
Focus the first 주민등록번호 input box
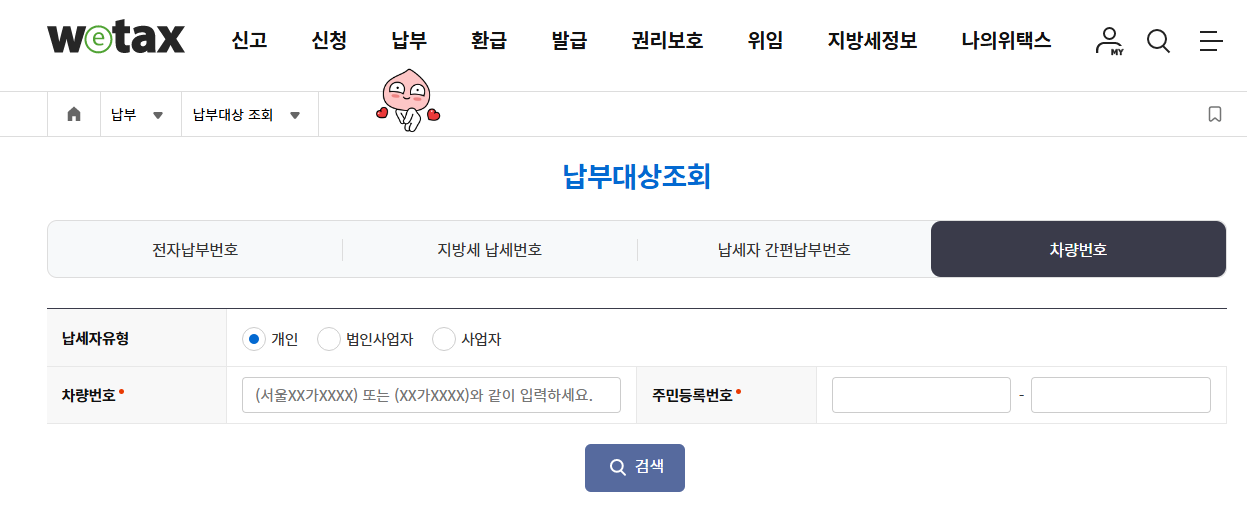(x=921, y=394)
